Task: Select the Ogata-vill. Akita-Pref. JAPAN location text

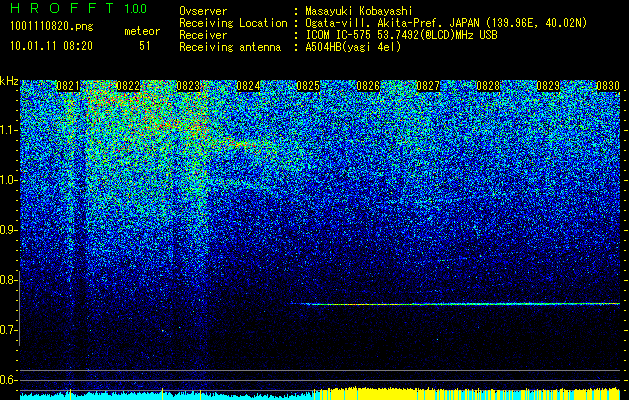Action: tap(446, 23)
